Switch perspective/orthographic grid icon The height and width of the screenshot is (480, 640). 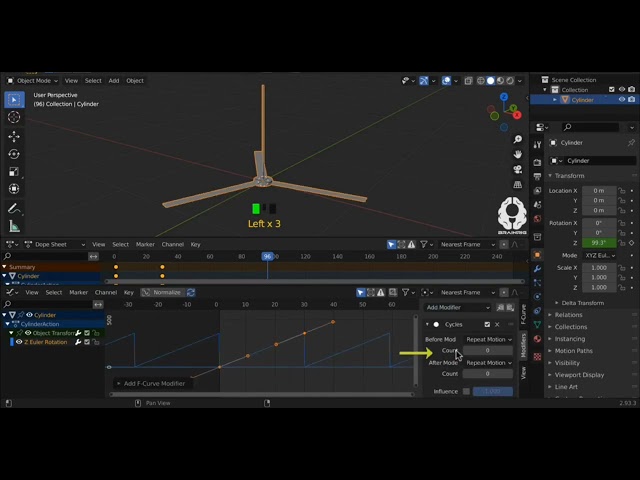click(x=518, y=184)
